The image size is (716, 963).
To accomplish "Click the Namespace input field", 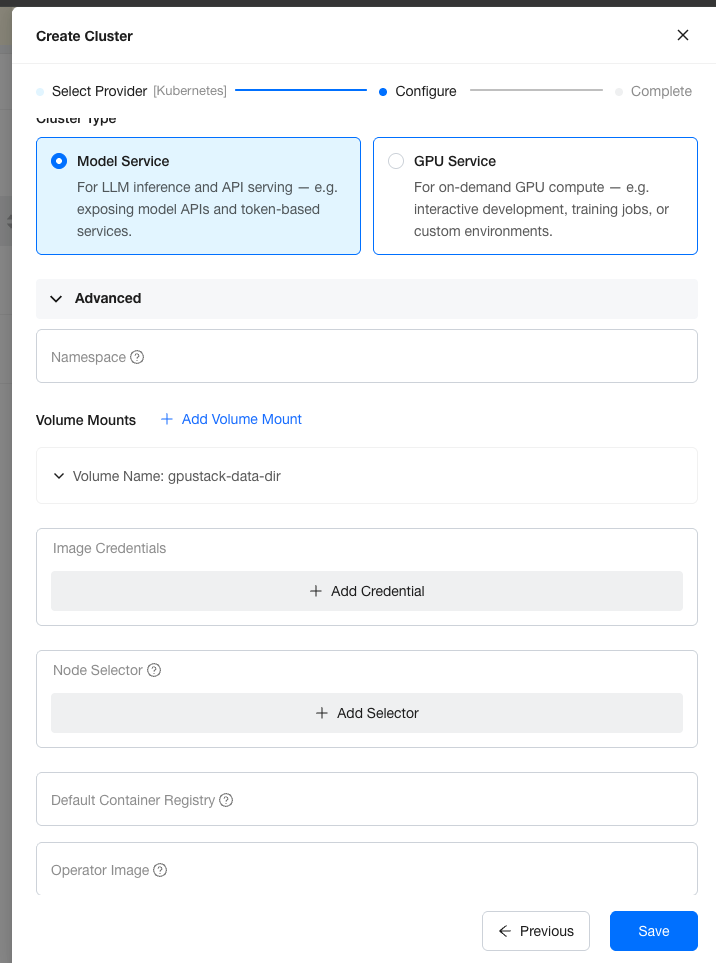I will [x=367, y=356].
